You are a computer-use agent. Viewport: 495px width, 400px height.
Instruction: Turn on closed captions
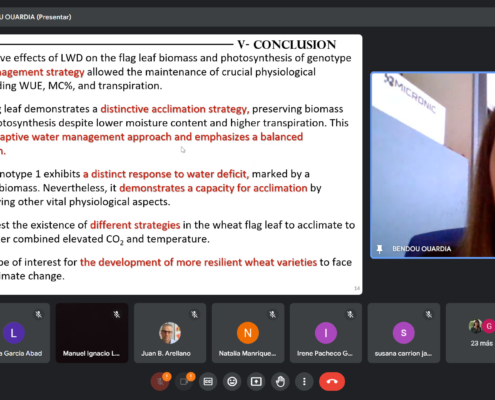208,382
